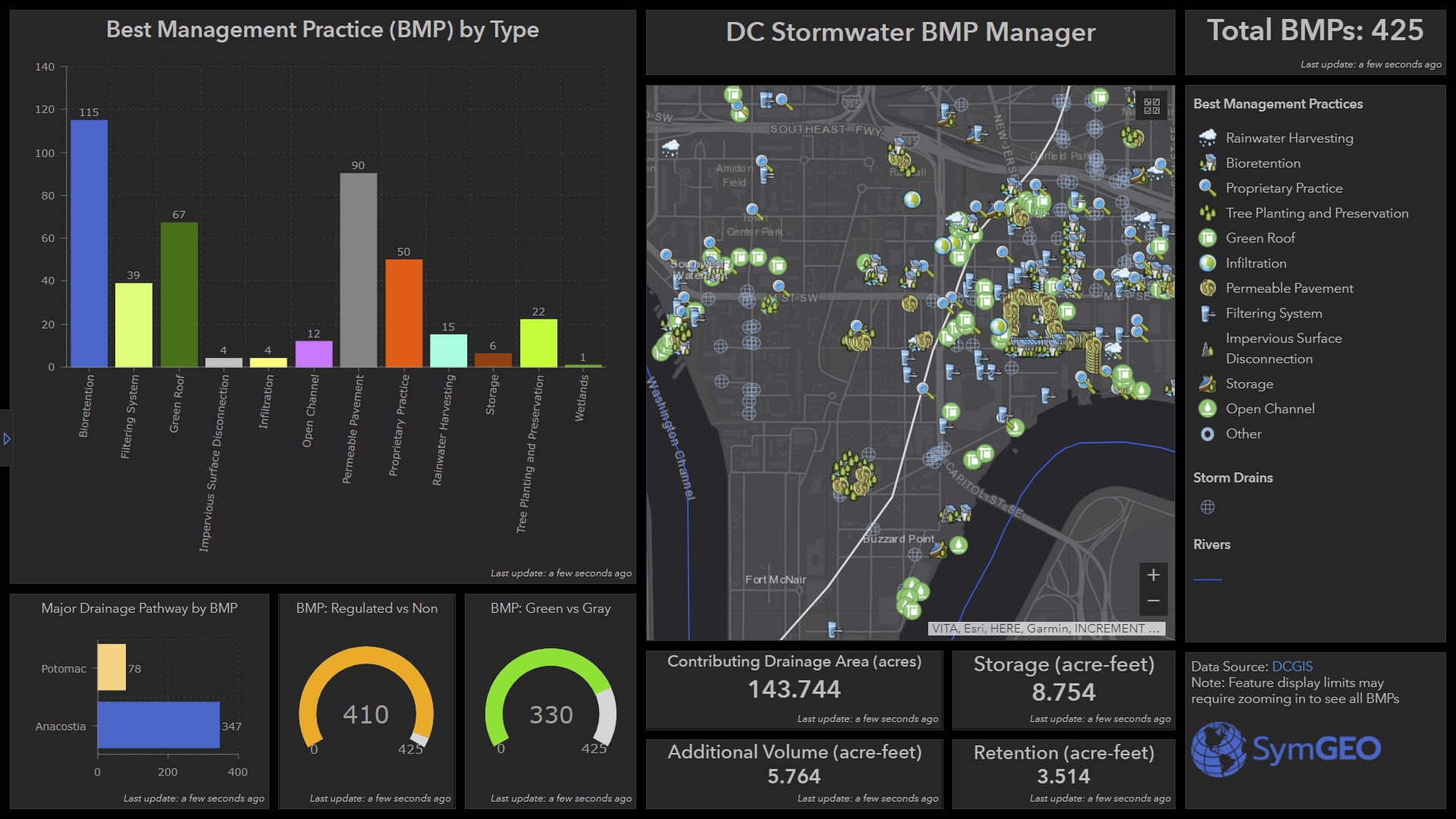
Task: Click the basemap gallery icon on map
Action: (x=1151, y=106)
